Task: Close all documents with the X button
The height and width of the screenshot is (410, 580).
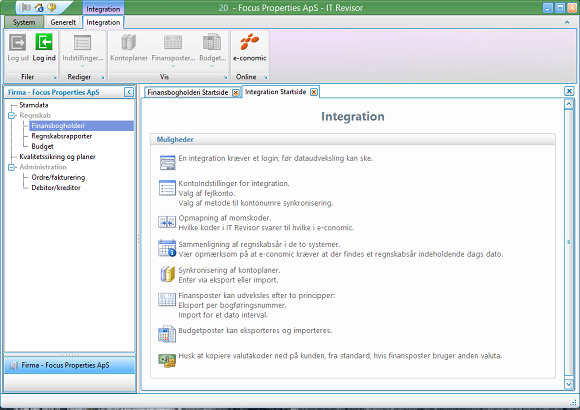Action: (569, 91)
